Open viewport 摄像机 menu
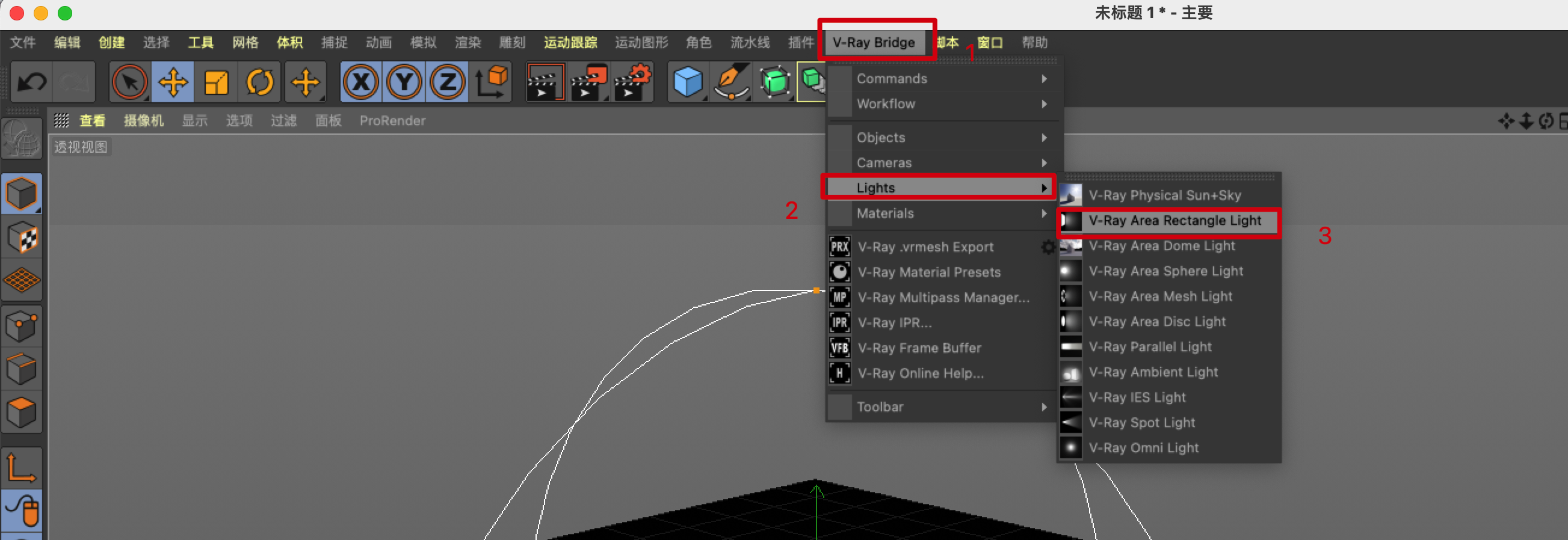 click(144, 121)
